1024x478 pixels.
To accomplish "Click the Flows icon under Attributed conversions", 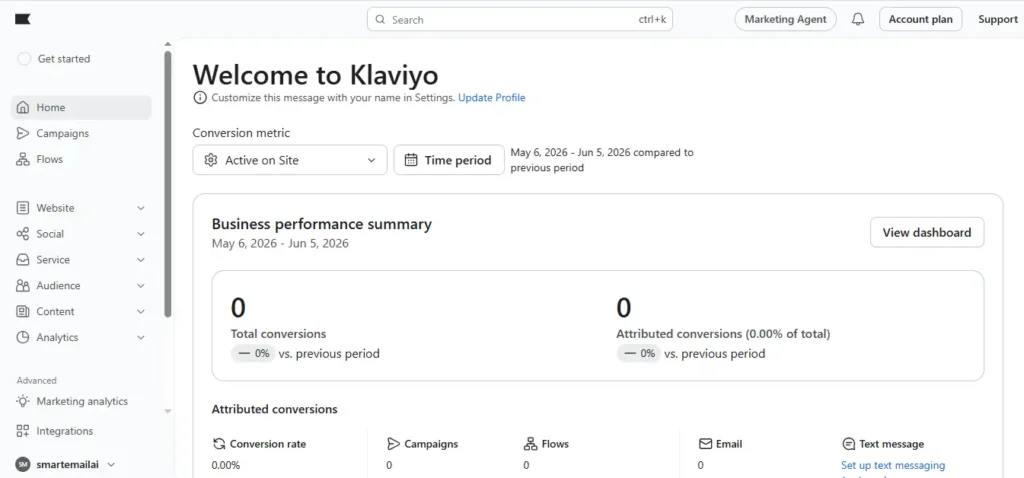I will click(x=530, y=444).
